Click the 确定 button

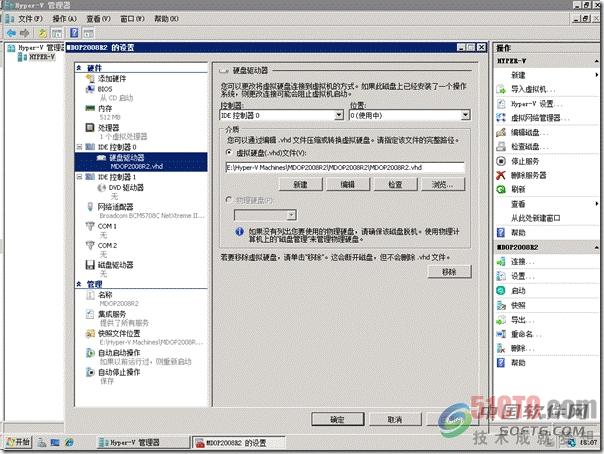pyautogui.click(x=337, y=419)
